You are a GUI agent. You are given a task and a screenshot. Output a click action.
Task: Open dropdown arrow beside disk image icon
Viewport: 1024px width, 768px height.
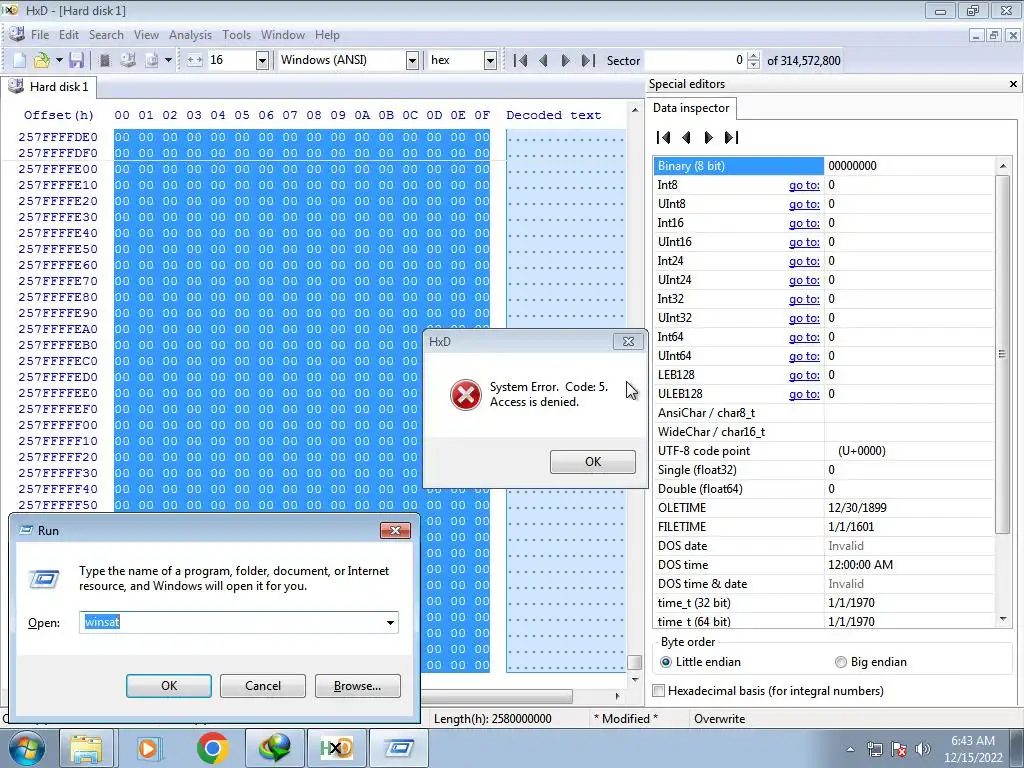click(x=168, y=61)
